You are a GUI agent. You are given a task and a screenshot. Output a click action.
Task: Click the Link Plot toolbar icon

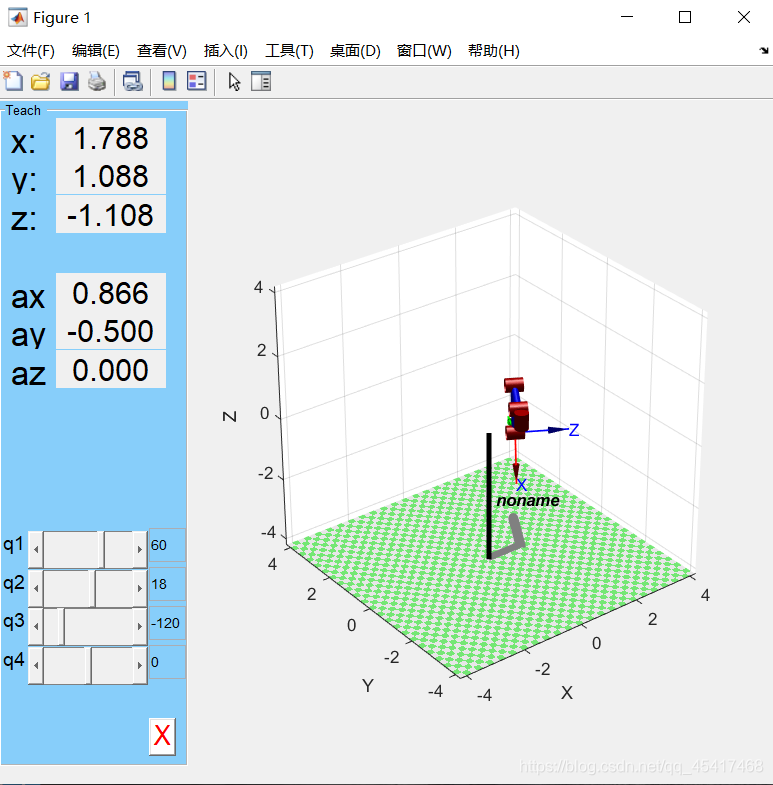point(132,82)
